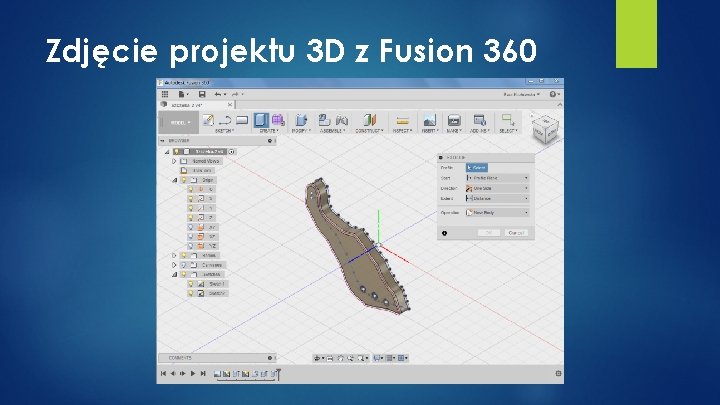Click the Insert image icon

430,120
